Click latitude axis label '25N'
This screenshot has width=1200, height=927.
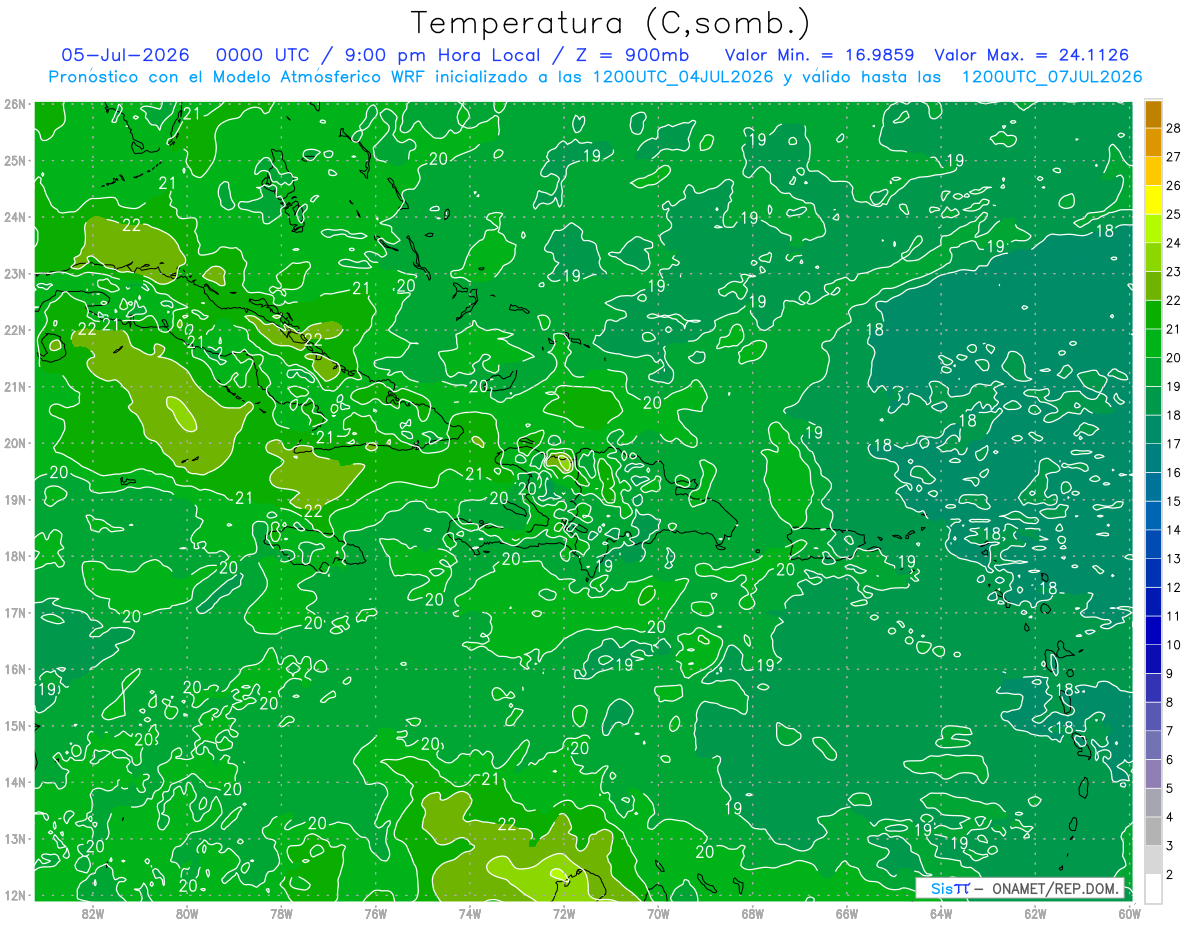click(x=15, y=160)
